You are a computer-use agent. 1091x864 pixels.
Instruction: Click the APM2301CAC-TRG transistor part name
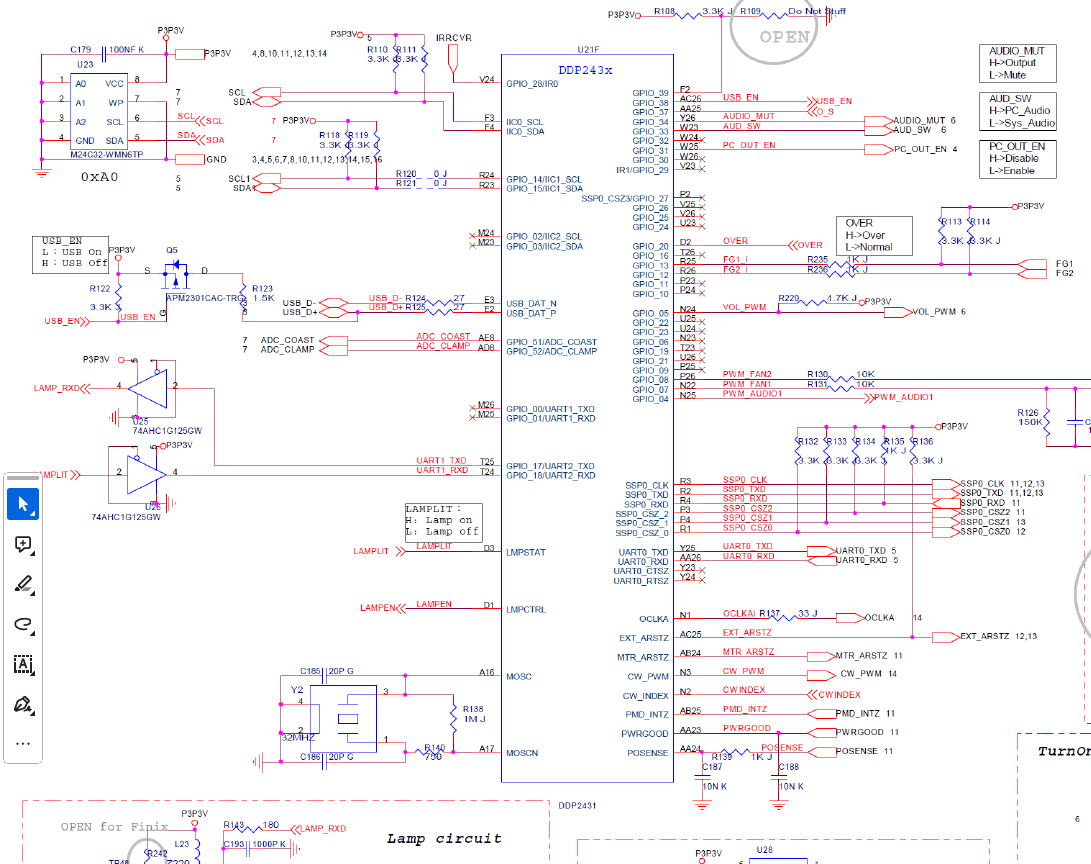click(205, 298)
